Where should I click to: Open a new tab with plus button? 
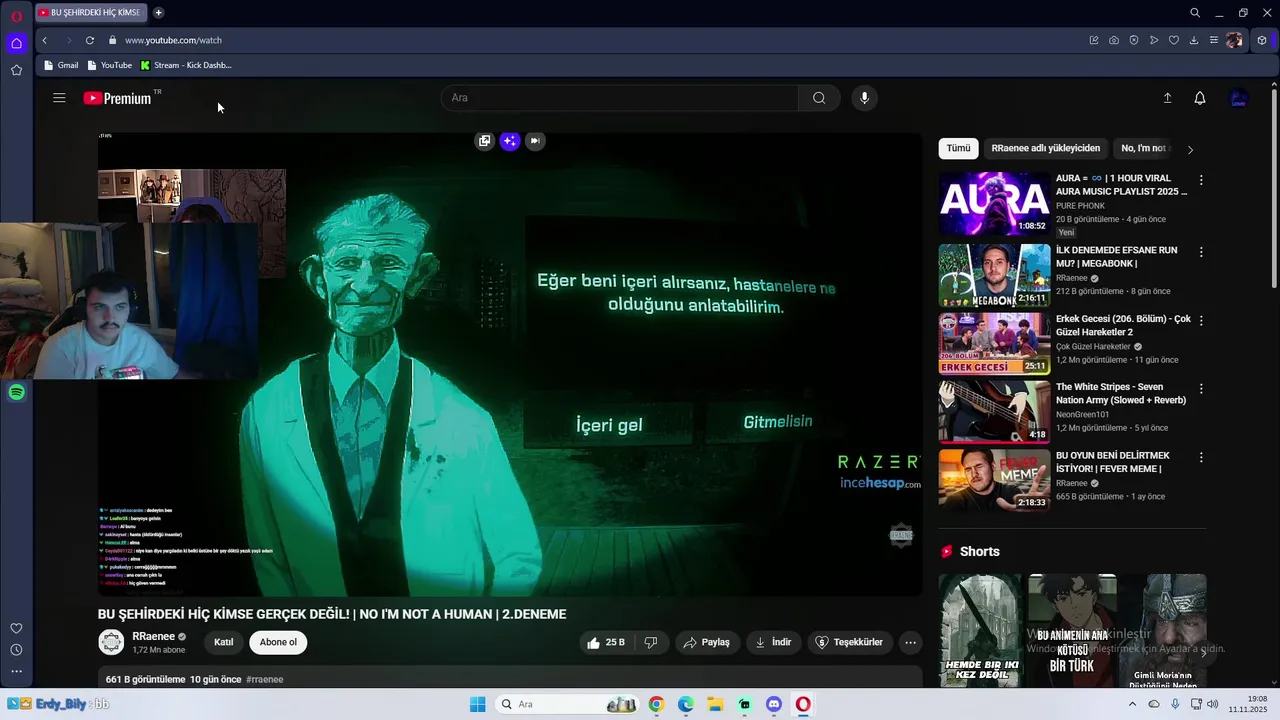[x=158, y=13]
